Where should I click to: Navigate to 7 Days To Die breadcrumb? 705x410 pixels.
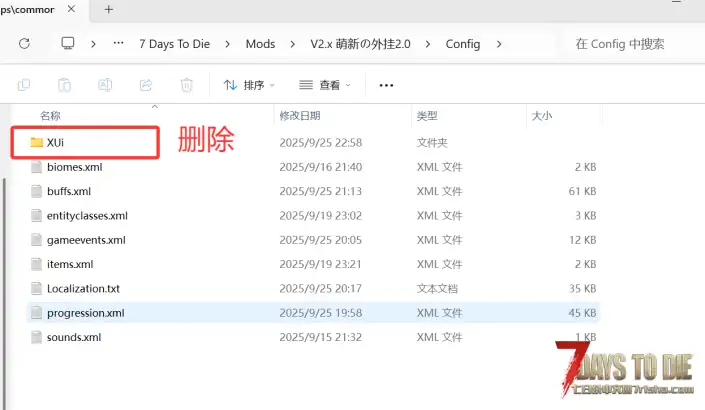pyautogui.click(x=174, y=44)
